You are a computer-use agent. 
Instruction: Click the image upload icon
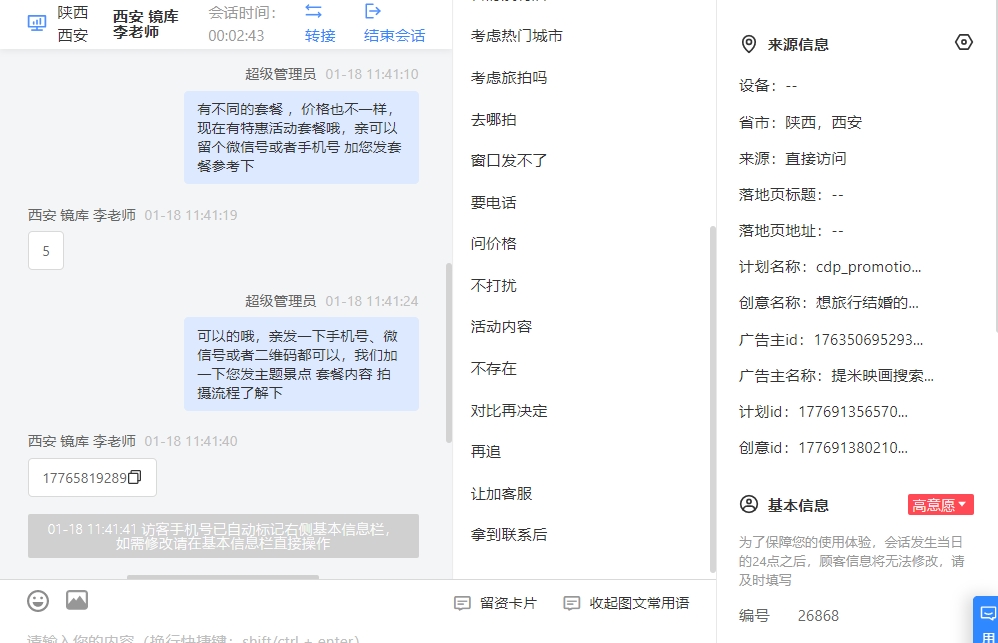point(77,600)
